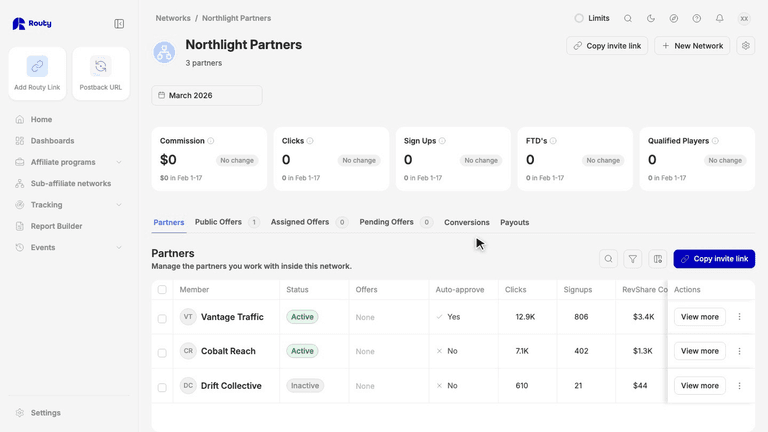768x432 pixels.
Task: Check the select-all header checkbox
Action: (162, 289)
